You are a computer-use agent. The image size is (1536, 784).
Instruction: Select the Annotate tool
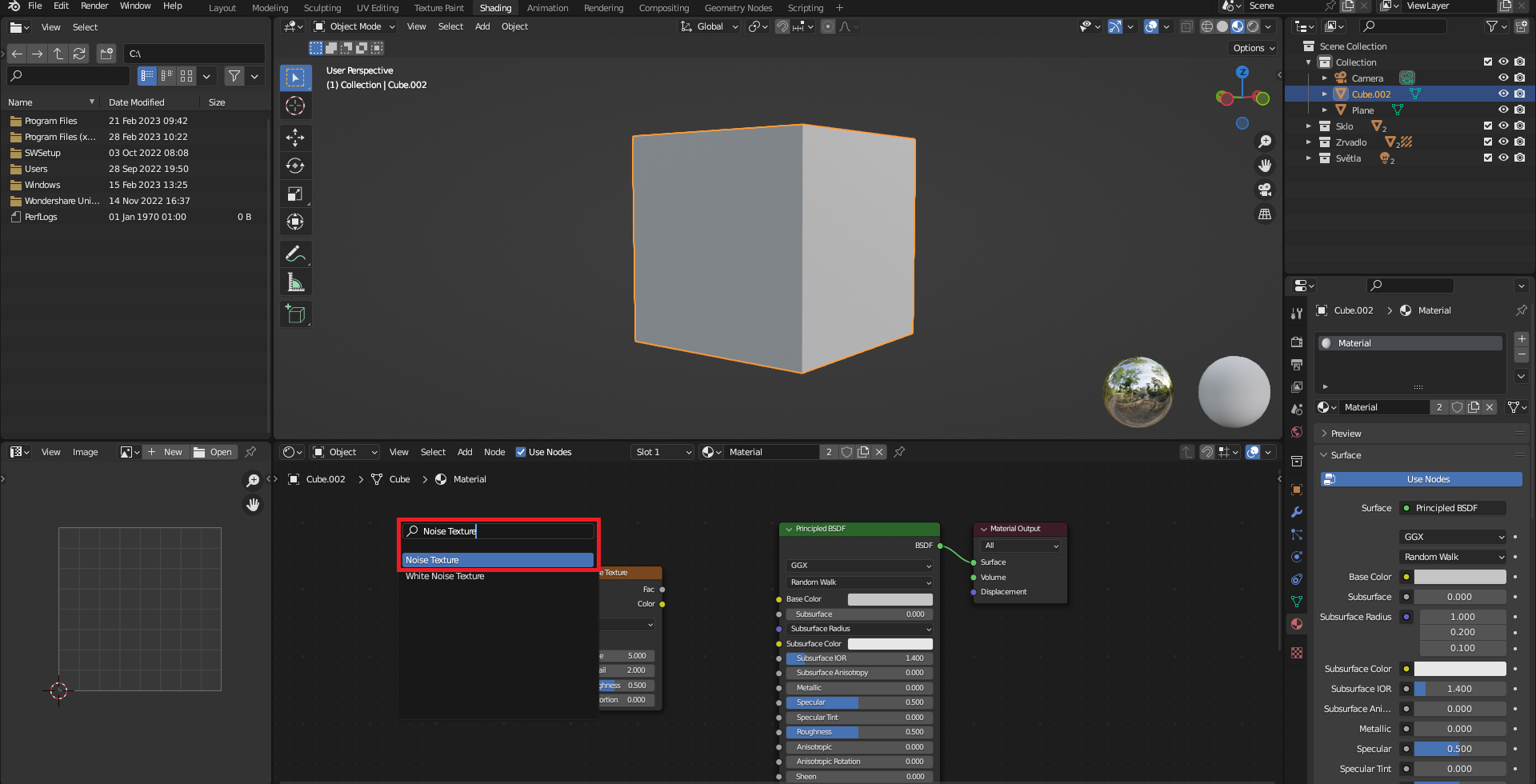[295, 254]
